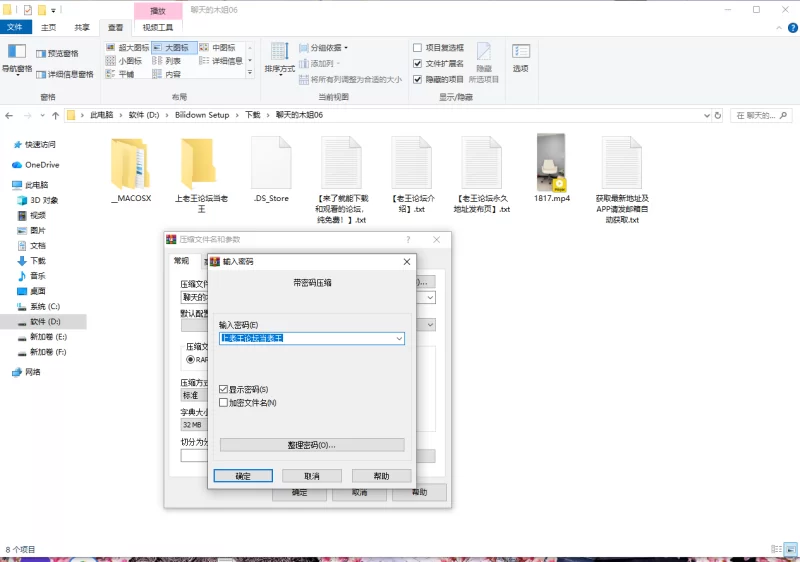This screenshot has width=800, height=562.
Task: Expand the layout gallery more arrow
Action: 250,73
